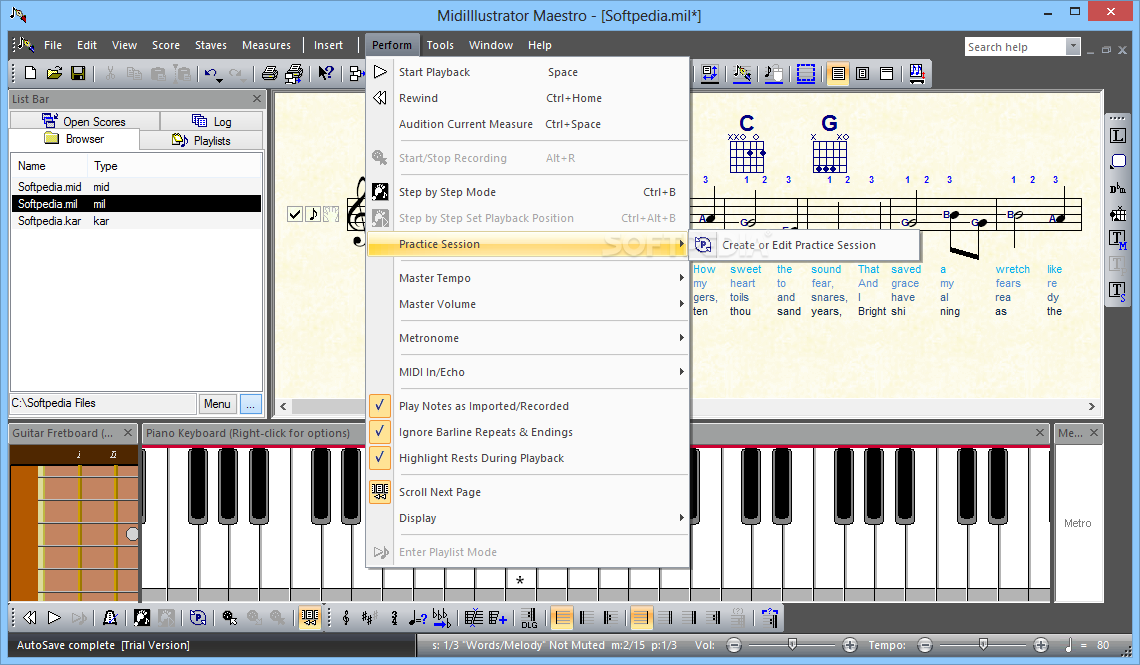The image size is (1140, 665).
Task: Click the Play triangle in bottom toolbar
Action: click(x=54, y=618)
